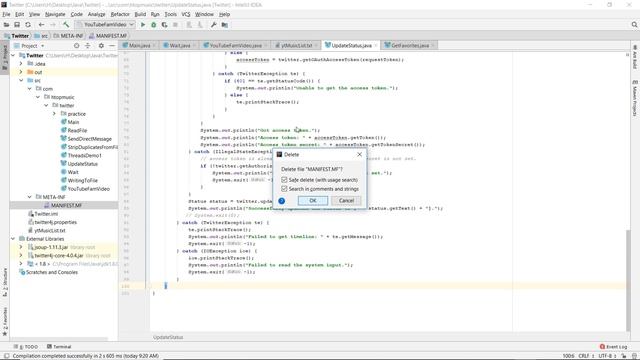Hide Project panel with the minus icon

pyautogui.click(x=112, y=46)
